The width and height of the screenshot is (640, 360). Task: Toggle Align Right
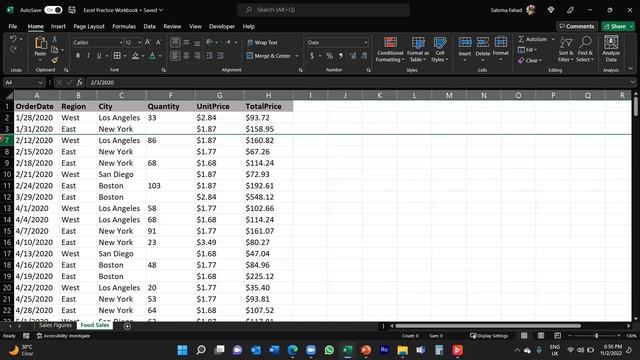[197, 56]
